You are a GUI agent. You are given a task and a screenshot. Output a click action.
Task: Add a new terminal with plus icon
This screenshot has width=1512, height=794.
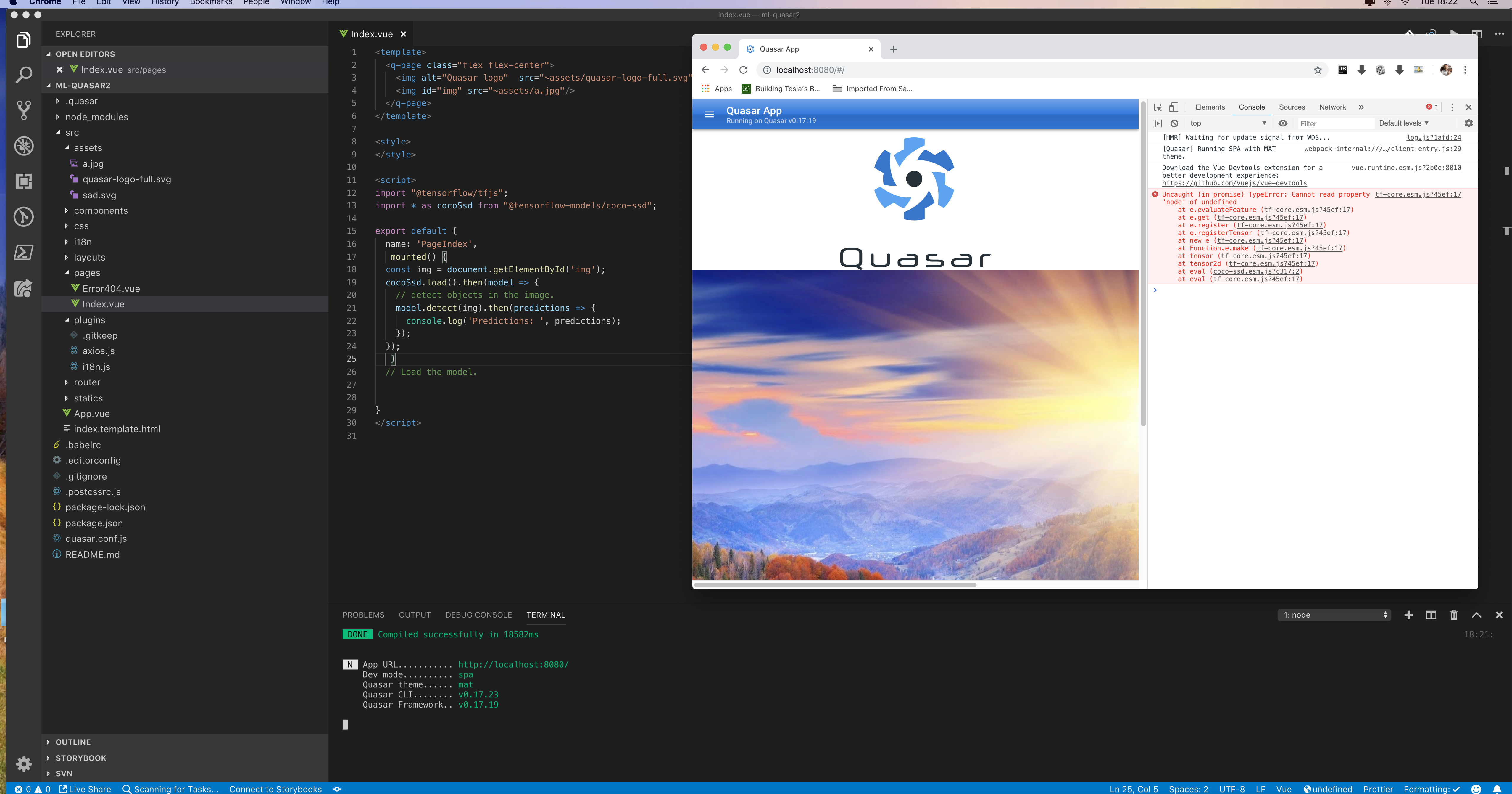tap(1409, 615)
